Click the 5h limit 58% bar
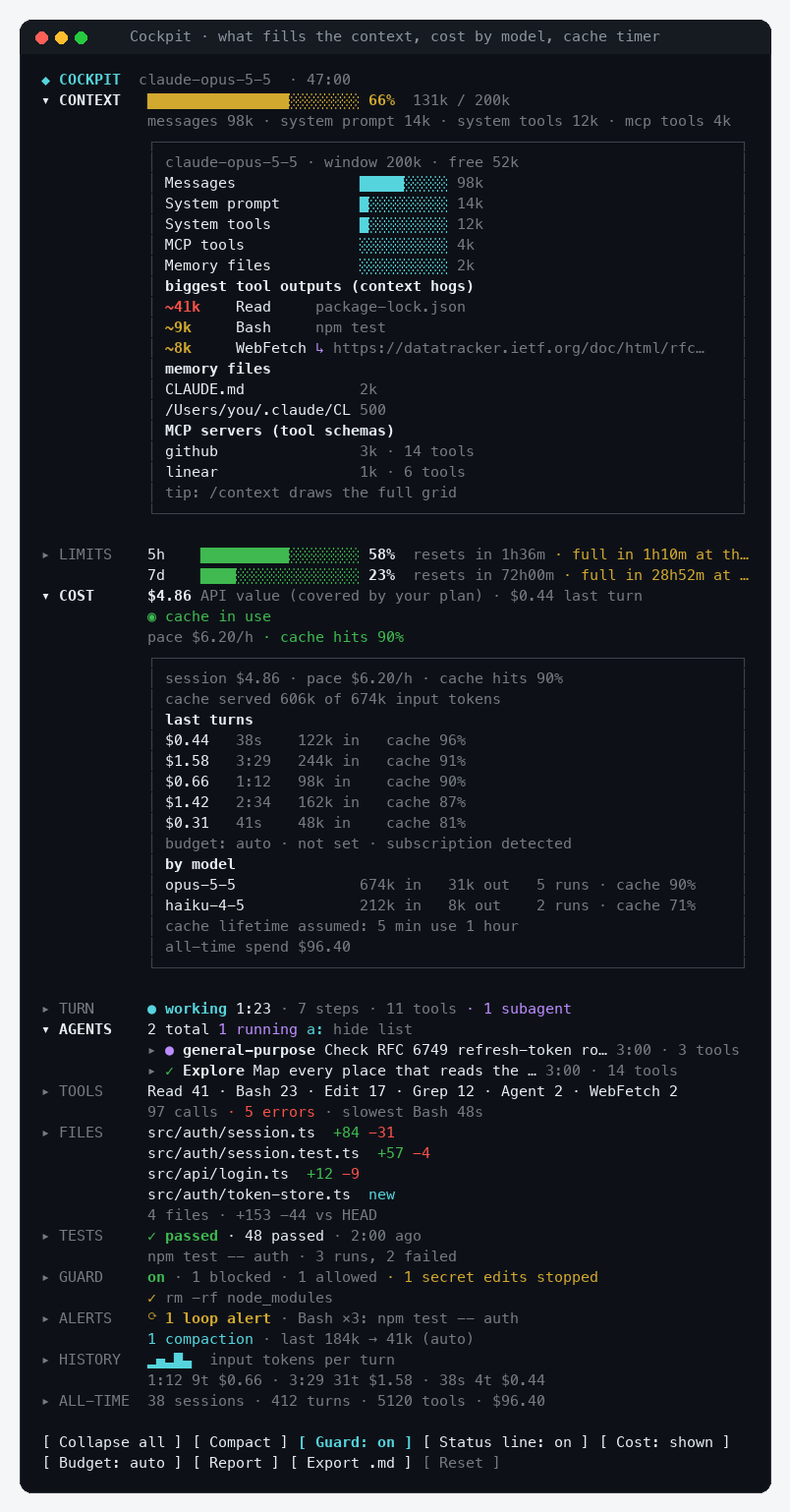Image resolution: width=790 pixels, height=1512 pixels. tap(280, 554)
